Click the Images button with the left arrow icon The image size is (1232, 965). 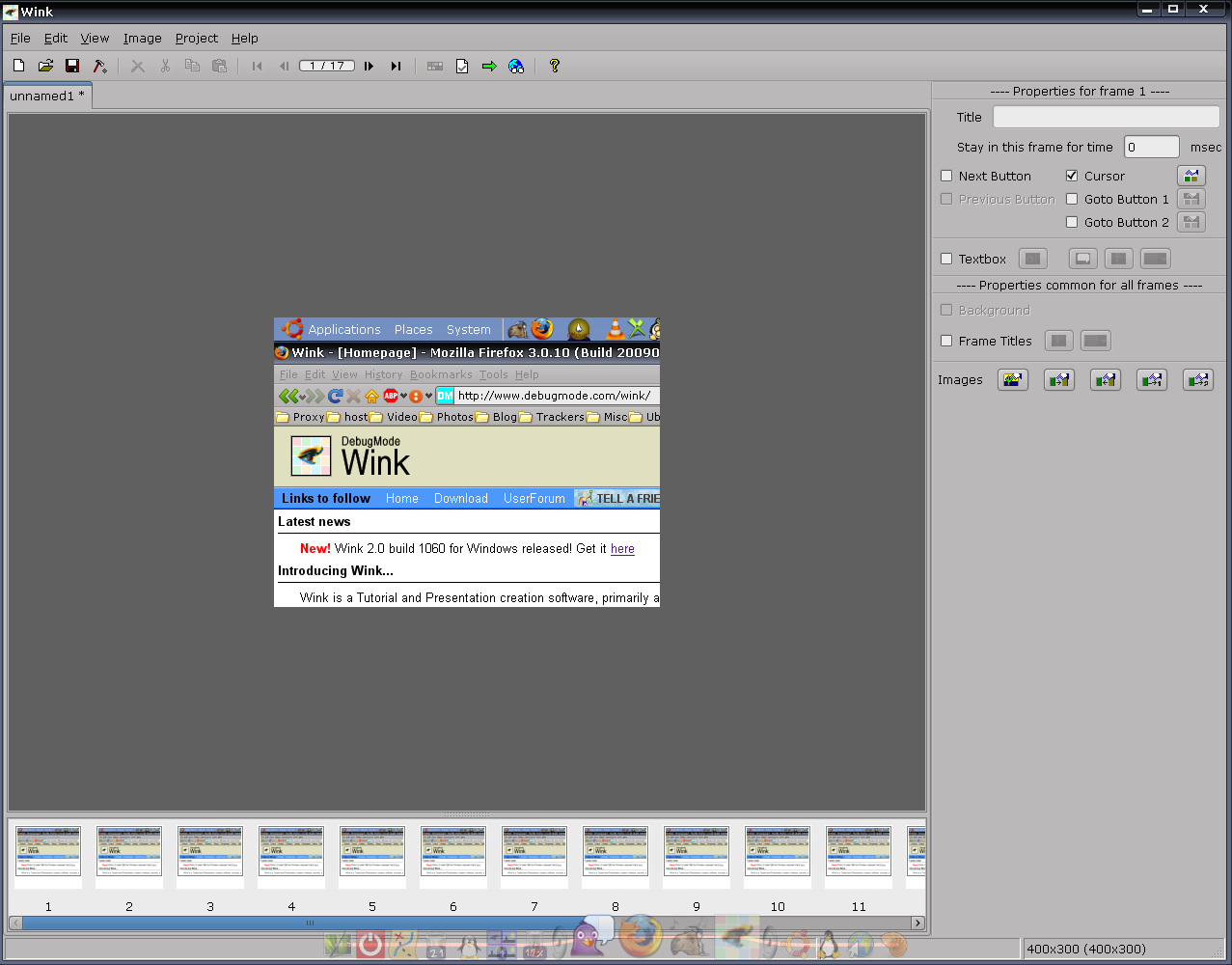(1106, 380)
